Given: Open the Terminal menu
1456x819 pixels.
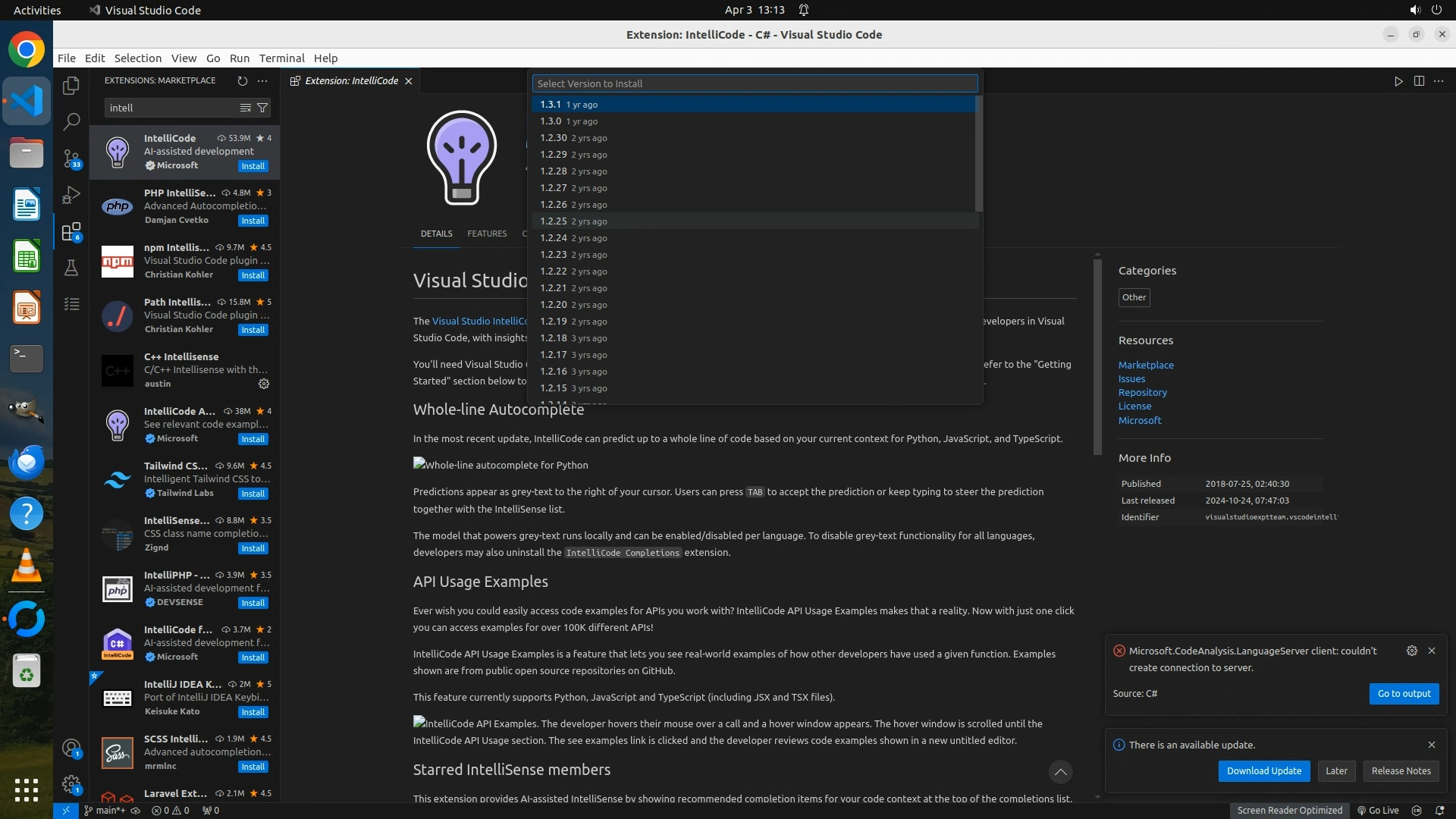Looking at the screenshot, I should click(281, 58).
